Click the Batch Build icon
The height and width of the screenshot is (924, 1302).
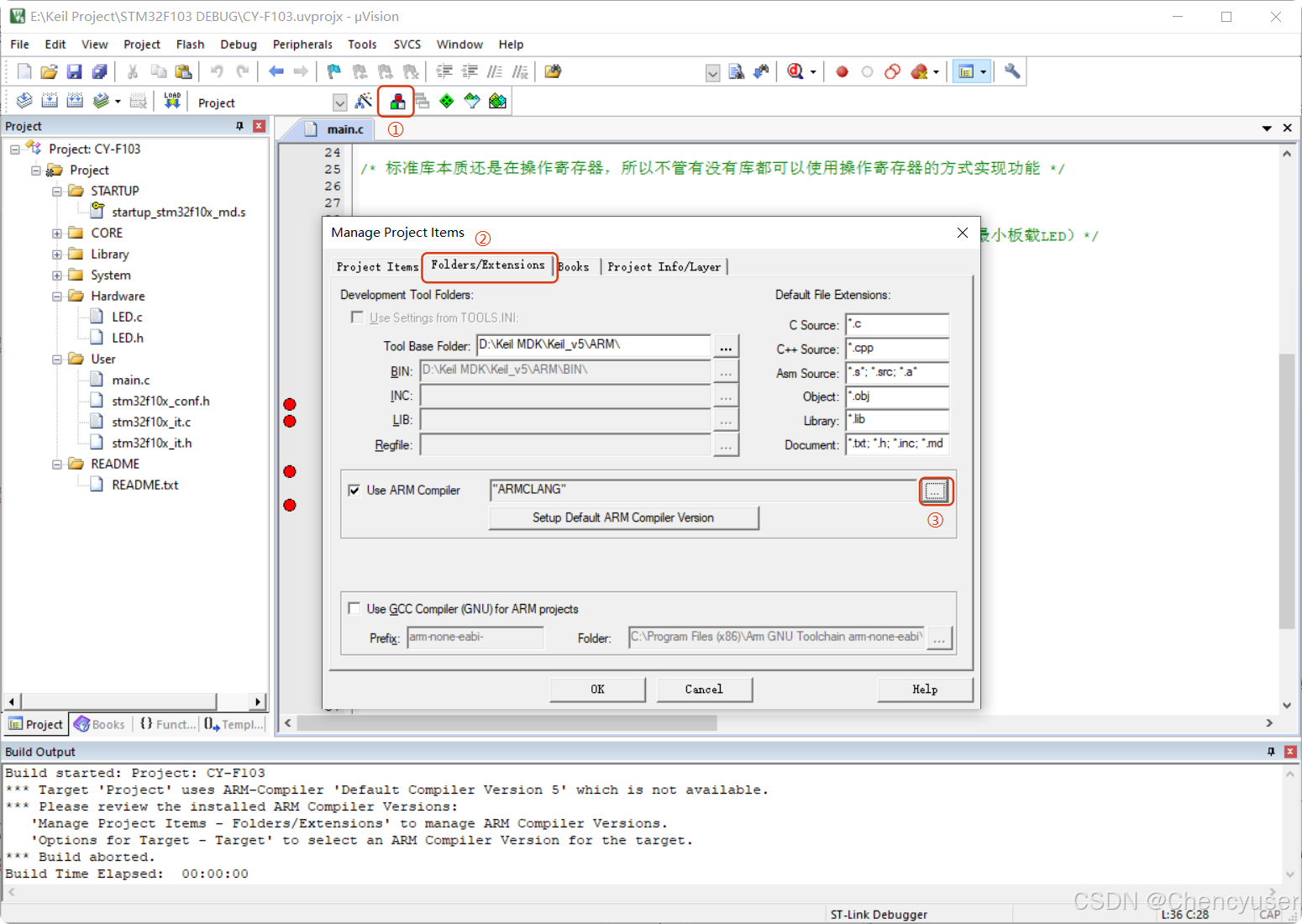tap(101, 102)
